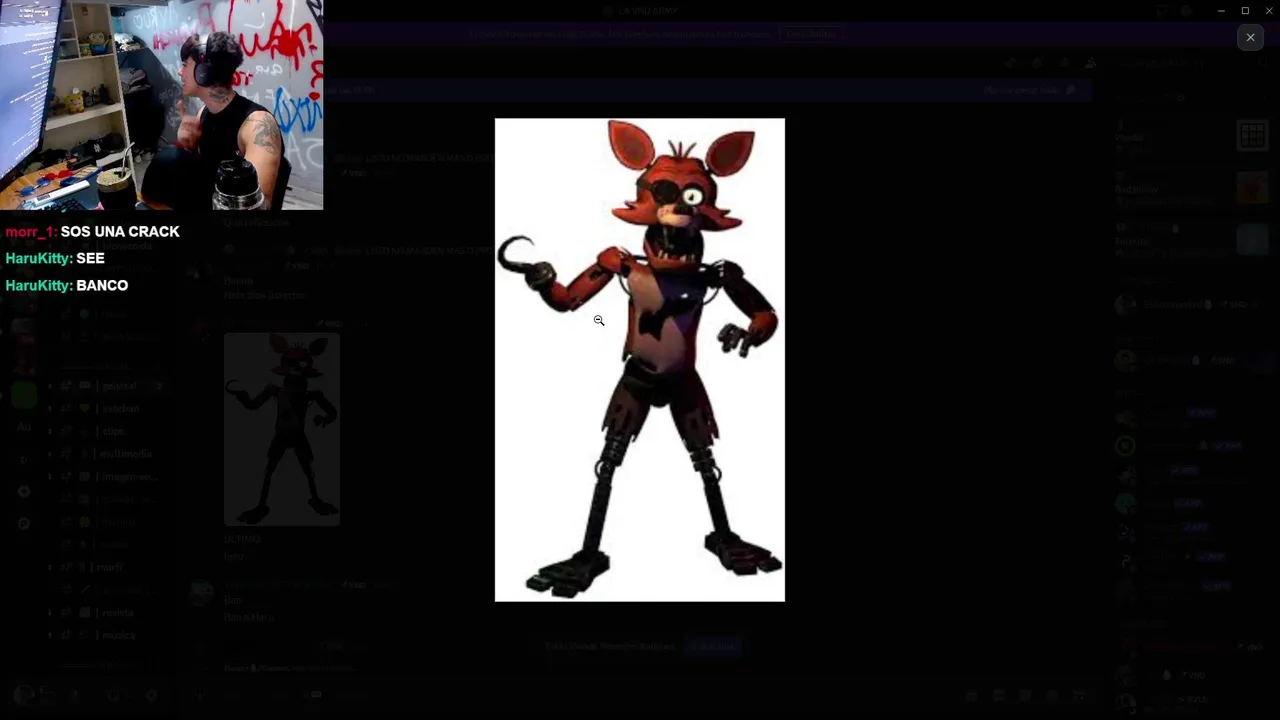Click the member list people icon

coord(1090,62)
